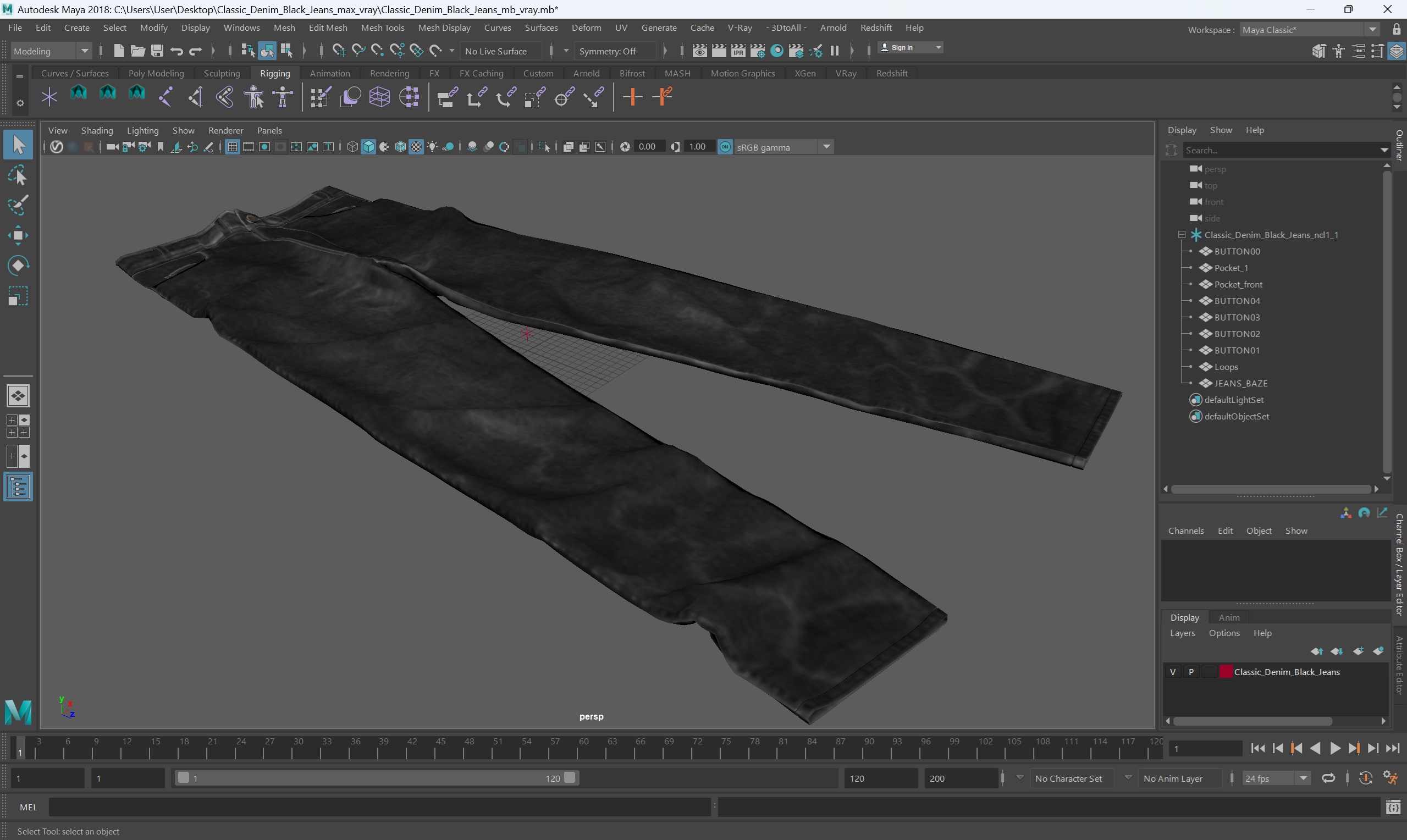Viewport: 1407px width, 840px height.
Task: Toggle smooth shade all in viewport toolbar
Action: (368, 147)
